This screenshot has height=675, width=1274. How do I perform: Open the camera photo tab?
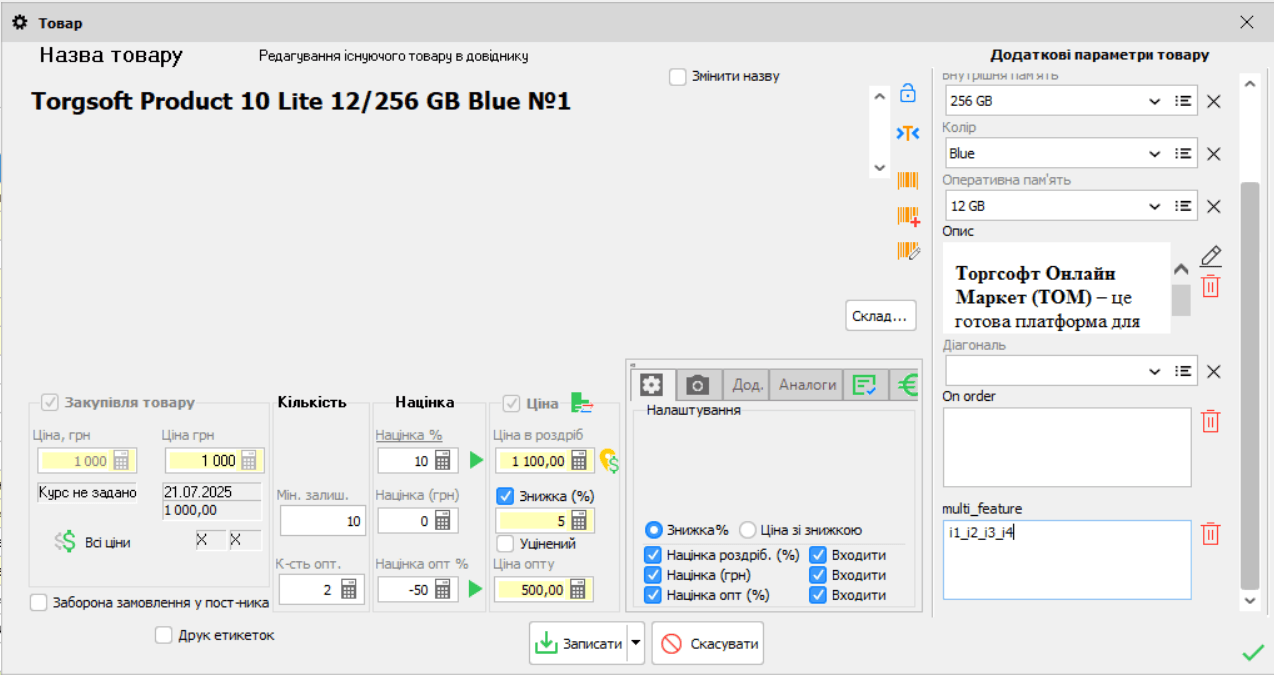(x=698, y=385)
